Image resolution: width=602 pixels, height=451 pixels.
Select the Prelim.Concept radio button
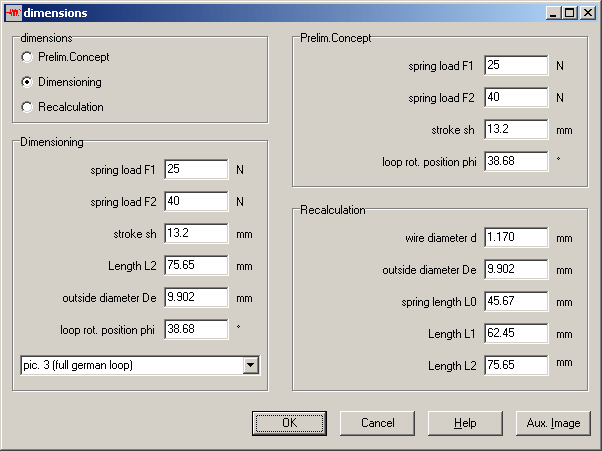point(27,57)
